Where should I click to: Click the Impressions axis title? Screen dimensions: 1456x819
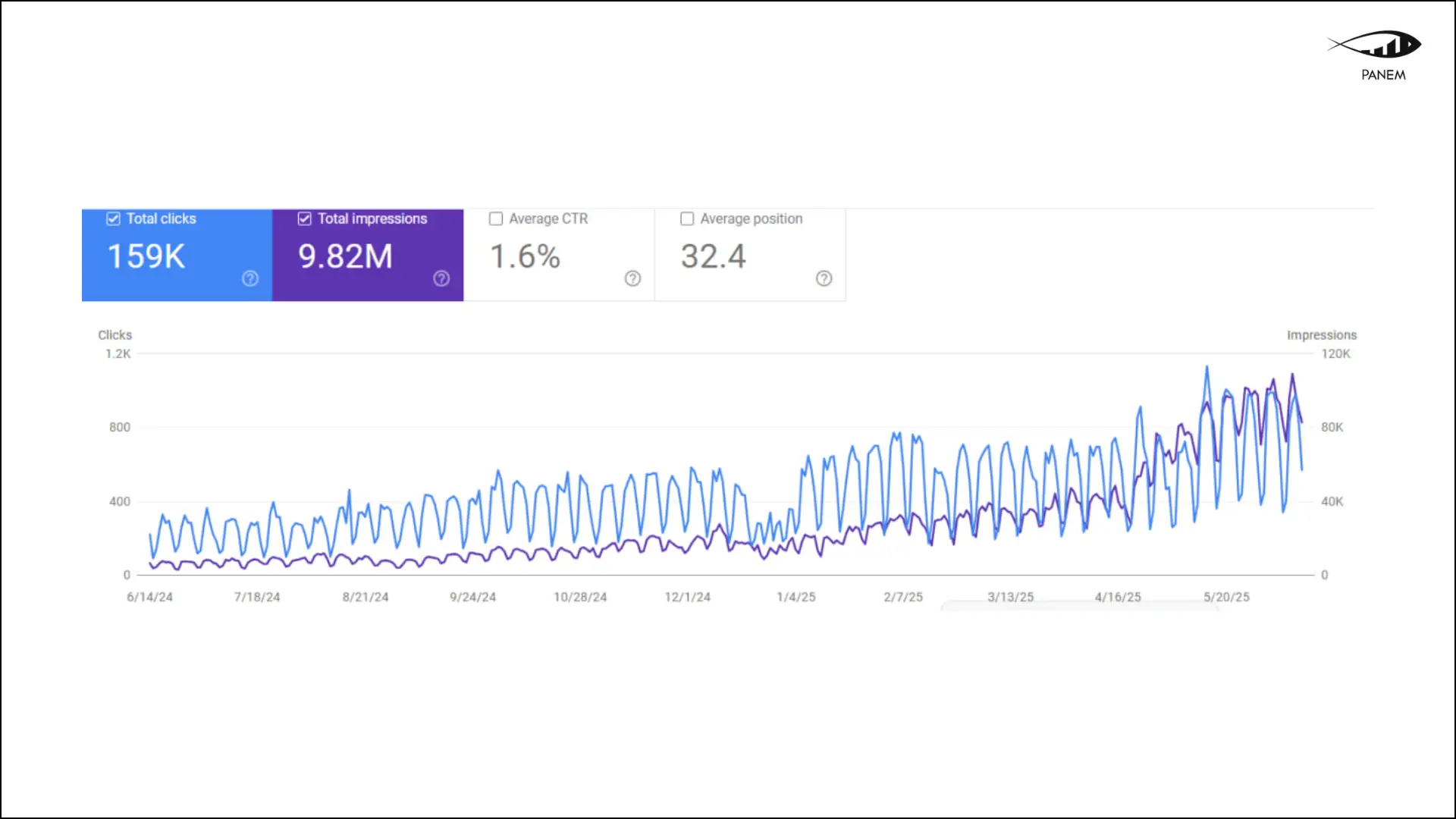tap(1321, 335)
